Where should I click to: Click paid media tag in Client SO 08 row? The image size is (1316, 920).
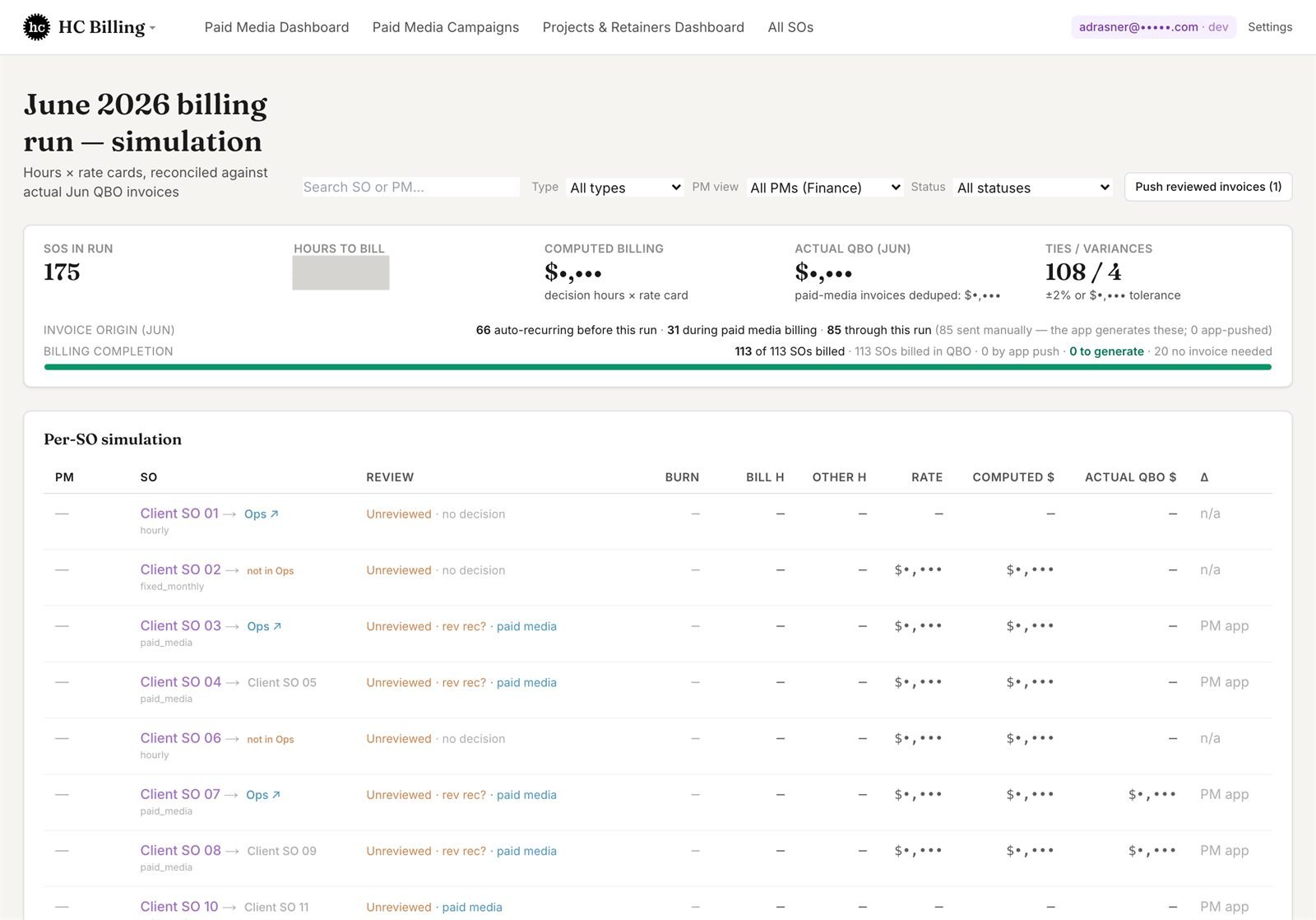click(526, 851)
